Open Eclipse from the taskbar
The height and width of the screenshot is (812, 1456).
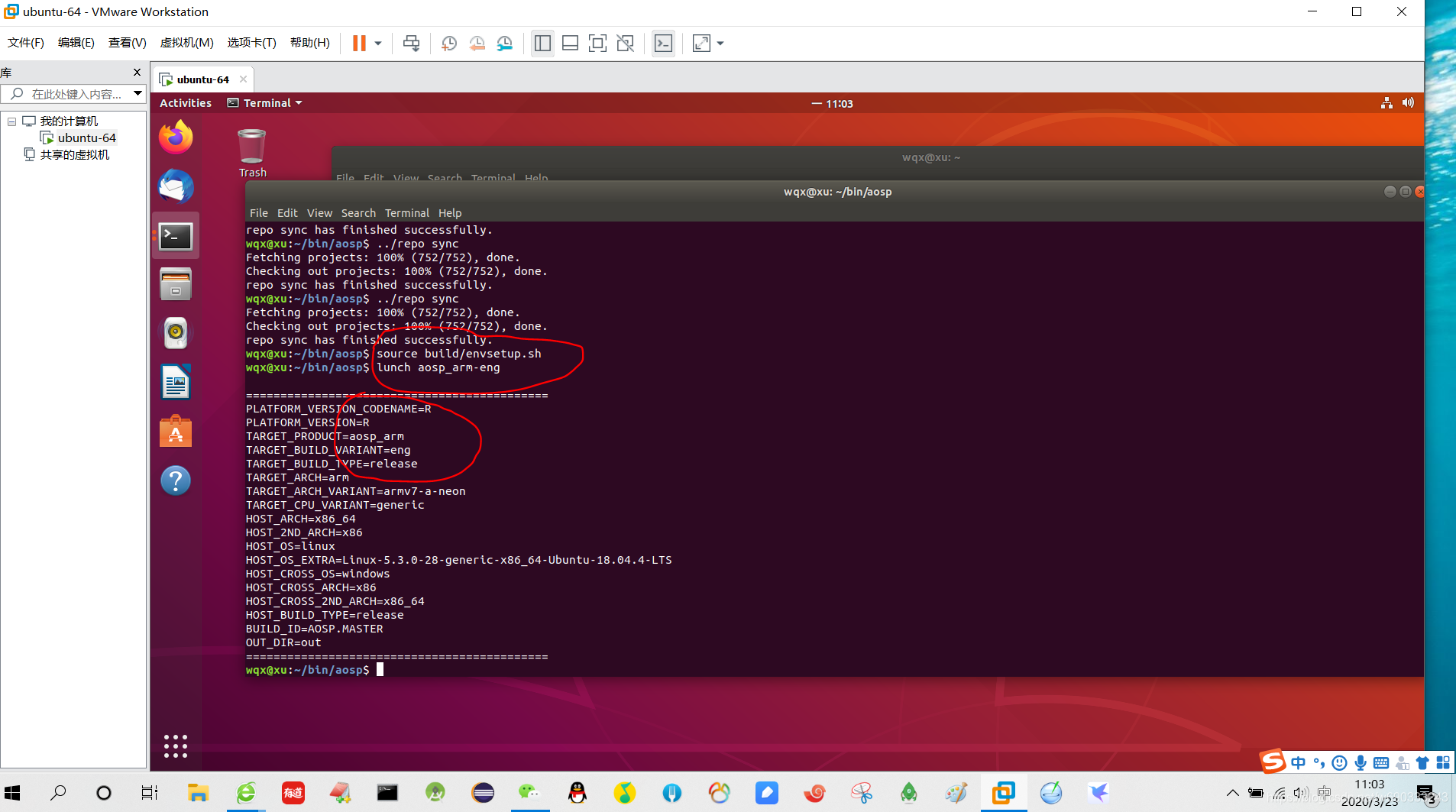pyautogui.click(x=483, y=793)
